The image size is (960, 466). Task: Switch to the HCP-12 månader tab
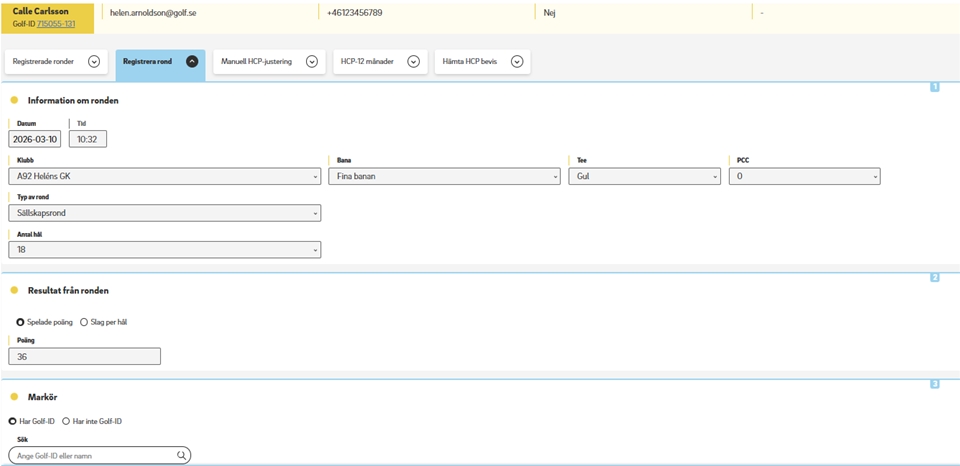367,61
